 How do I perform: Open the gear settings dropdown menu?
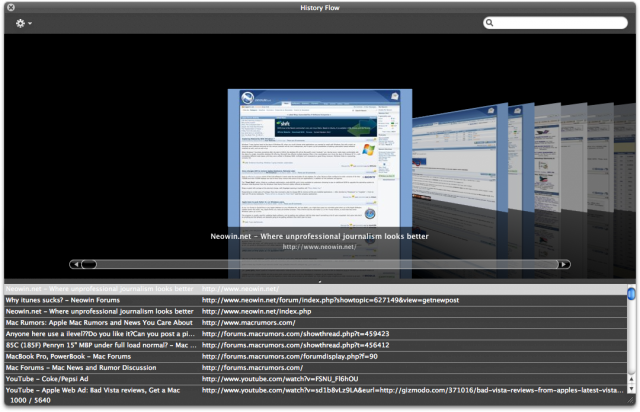[23, 23]
